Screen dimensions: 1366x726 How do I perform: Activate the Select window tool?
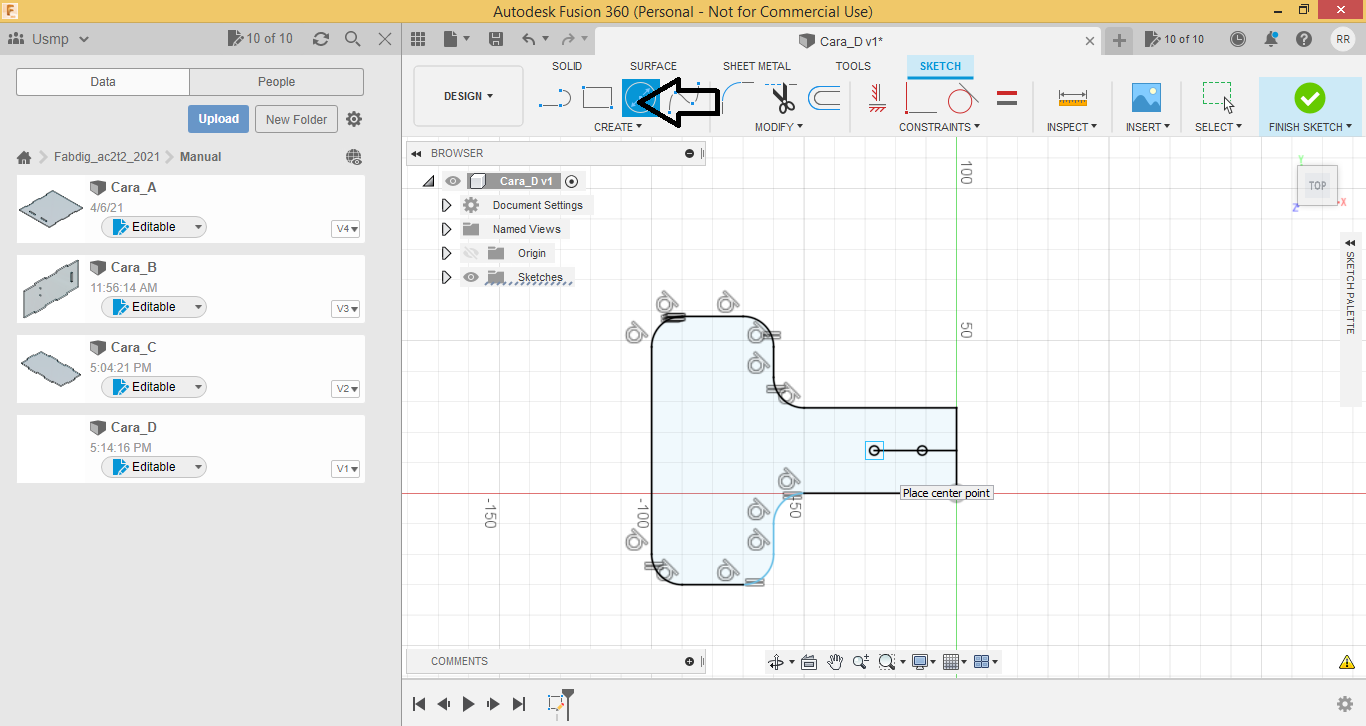pyautogui.click(x=1218, y=98)
